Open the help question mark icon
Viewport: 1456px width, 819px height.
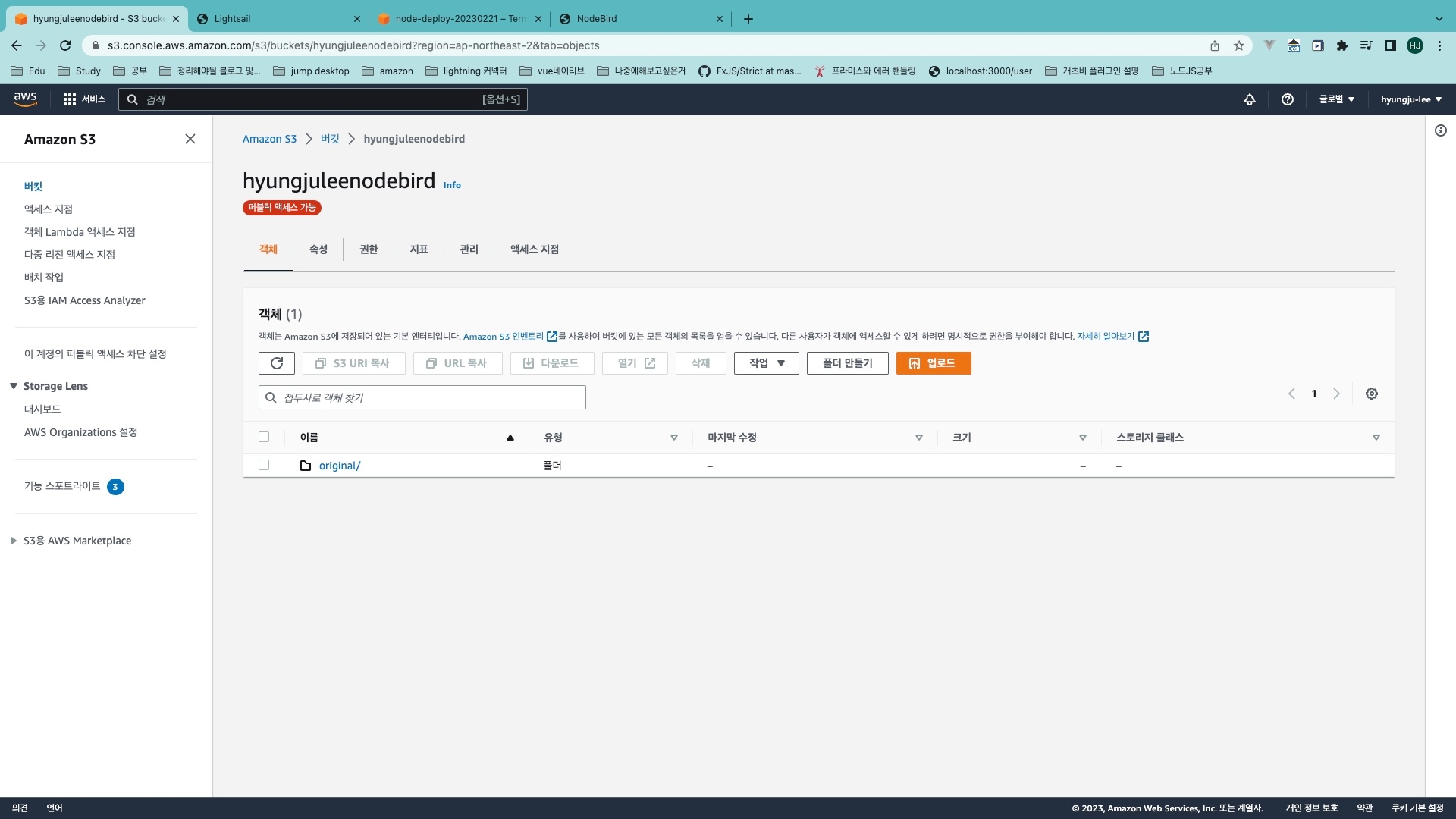(1288, 99)
